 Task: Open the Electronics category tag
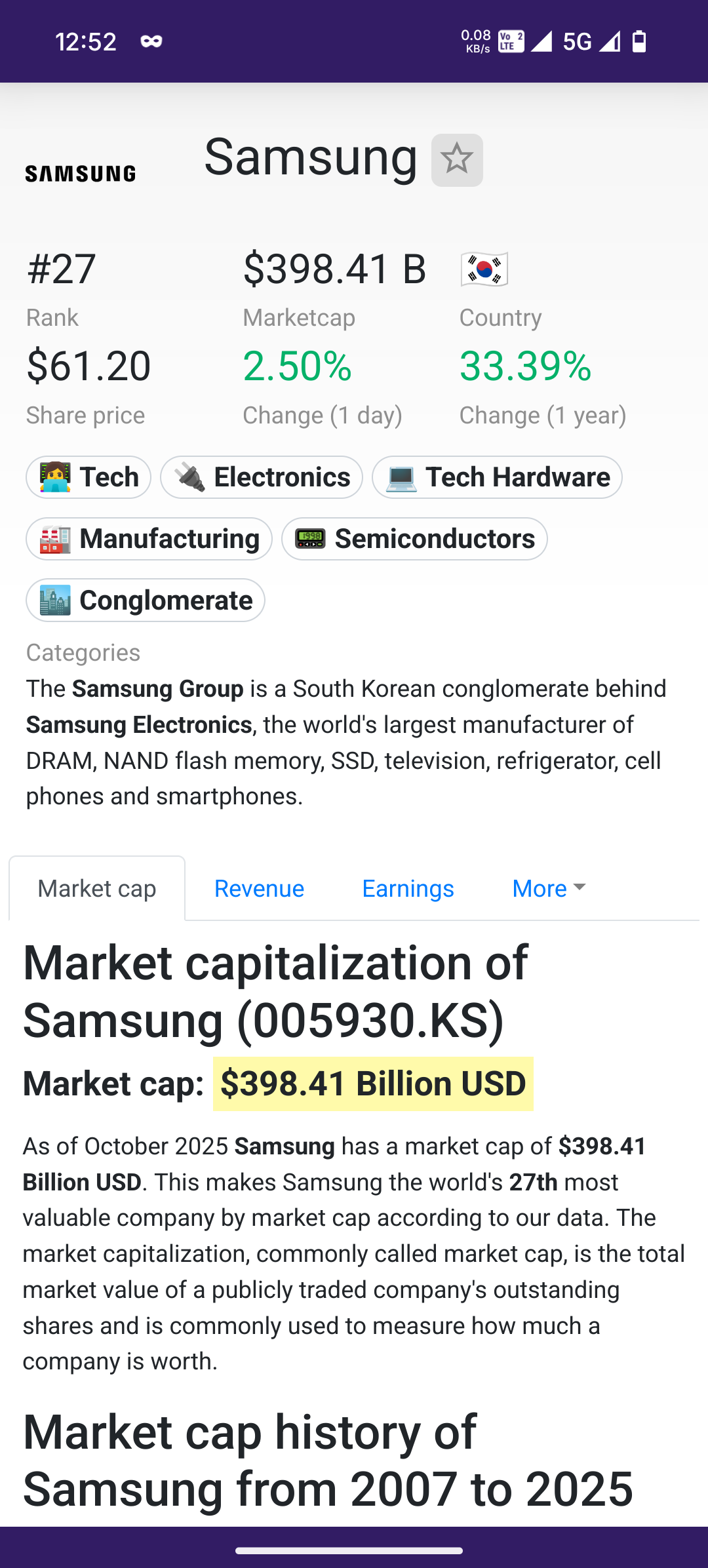(262, 477)
